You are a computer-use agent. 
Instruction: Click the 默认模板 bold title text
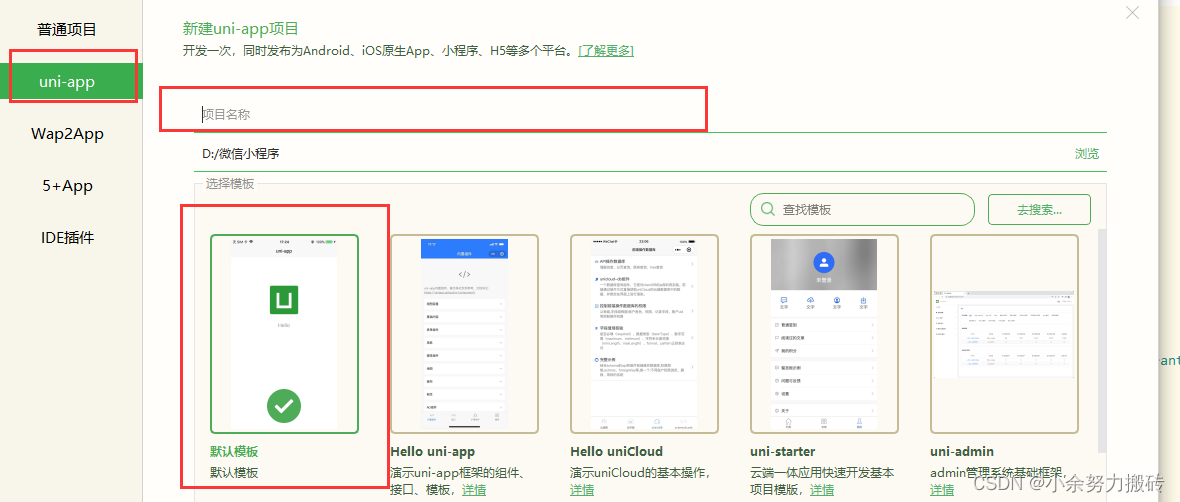[x=234, y=452]
